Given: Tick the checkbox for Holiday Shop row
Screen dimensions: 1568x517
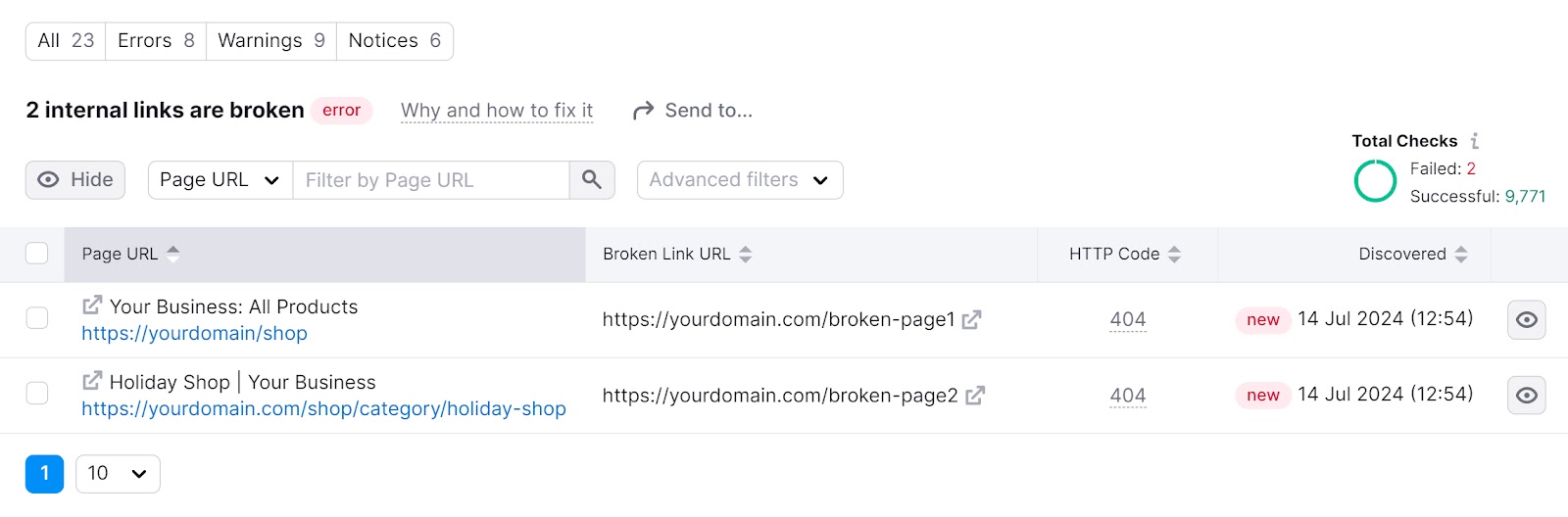Looking at the screenshot, I should (x=37, y=394).
